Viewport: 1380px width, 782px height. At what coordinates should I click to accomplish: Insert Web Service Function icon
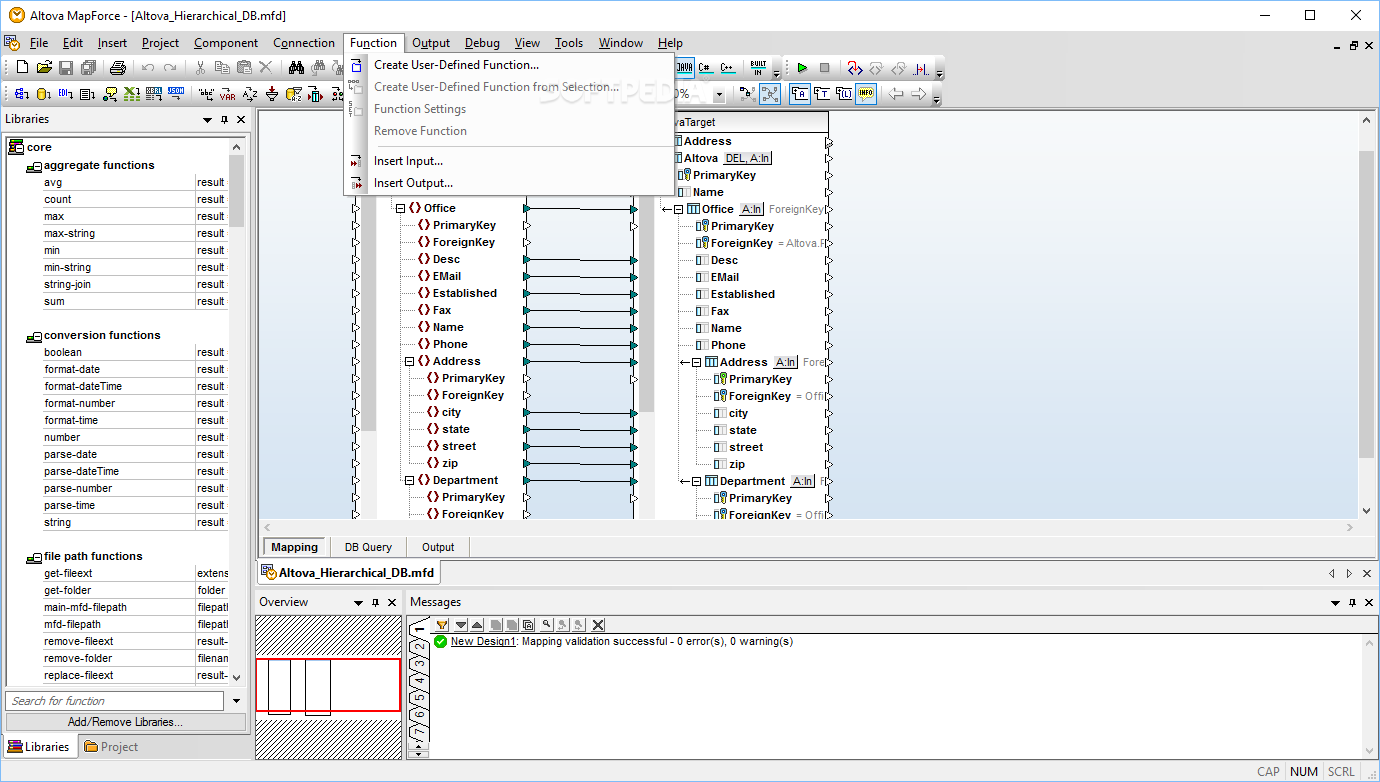click(110, 94)
